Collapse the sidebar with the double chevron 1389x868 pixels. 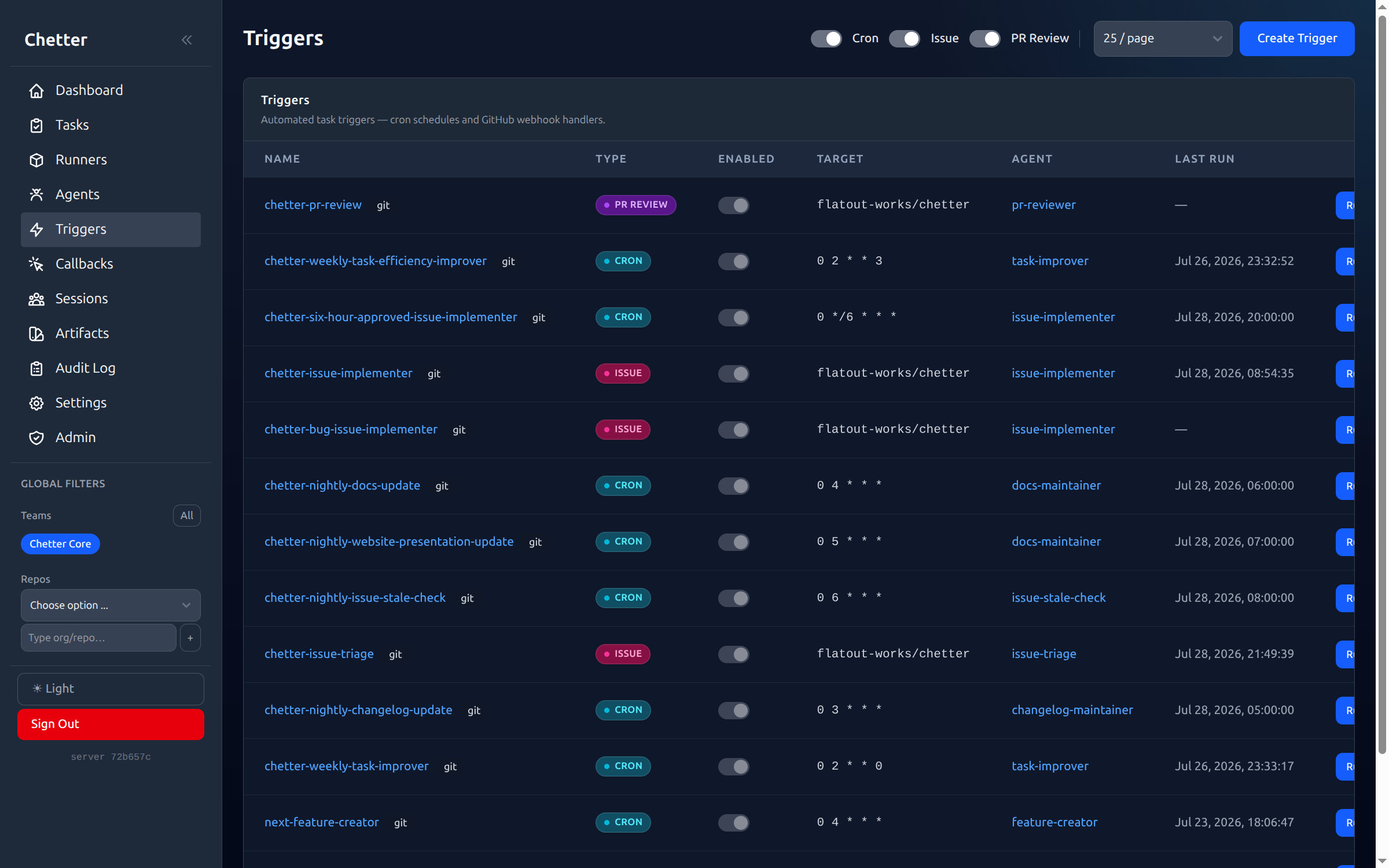click(x=186, y=40)
